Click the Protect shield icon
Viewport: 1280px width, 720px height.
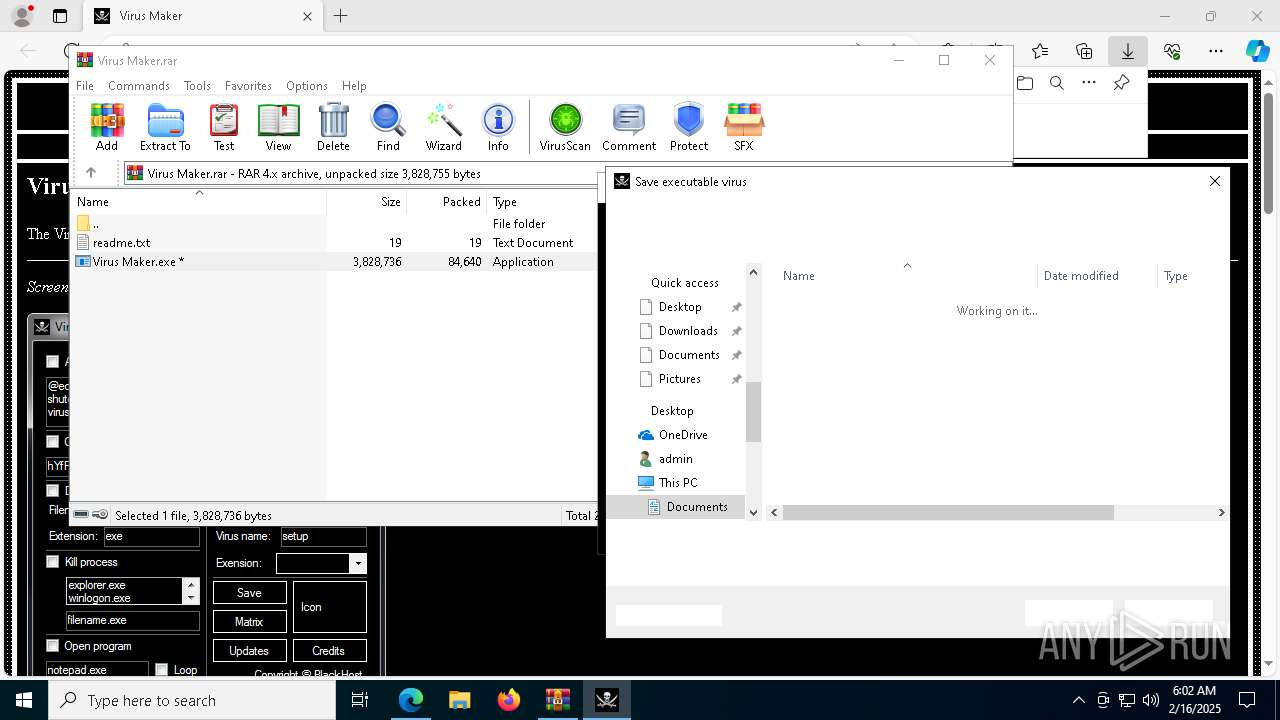pyautogui.click(x=689, y=127)
